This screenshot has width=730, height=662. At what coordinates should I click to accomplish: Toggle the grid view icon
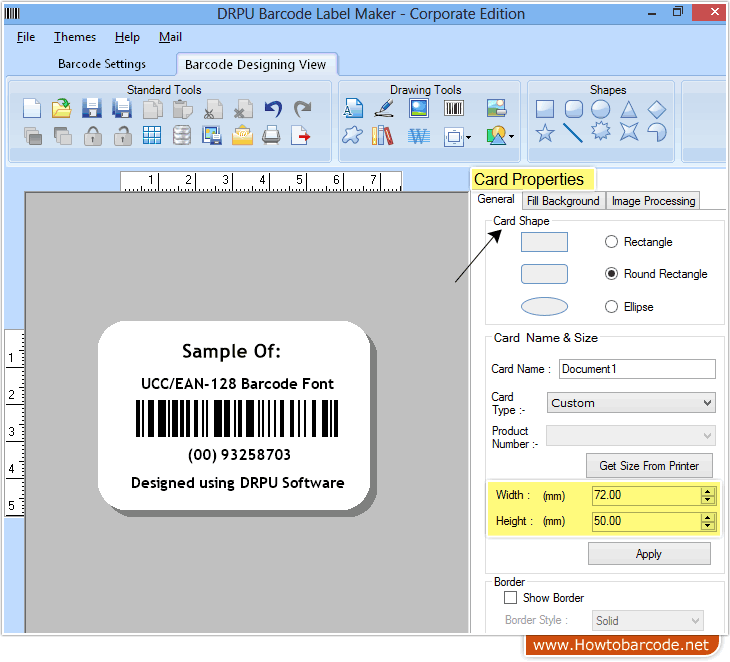point(152,135)
